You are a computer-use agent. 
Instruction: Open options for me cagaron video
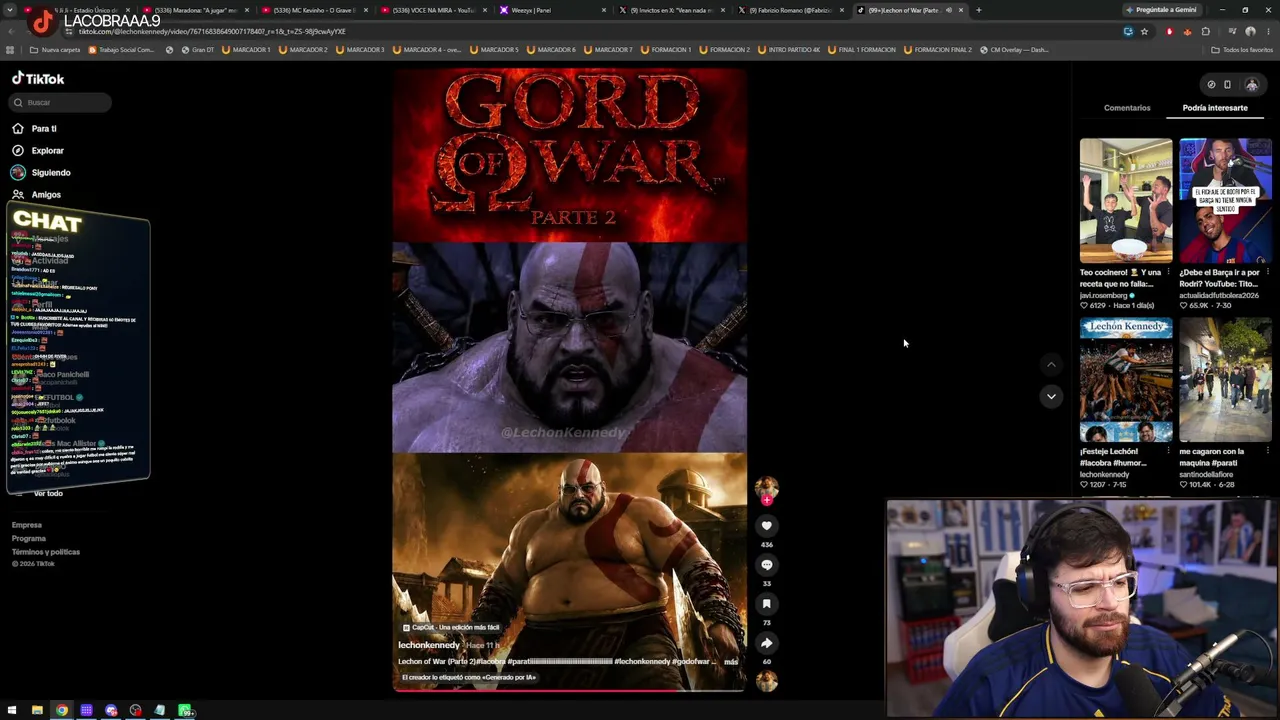pos(1267,451)
